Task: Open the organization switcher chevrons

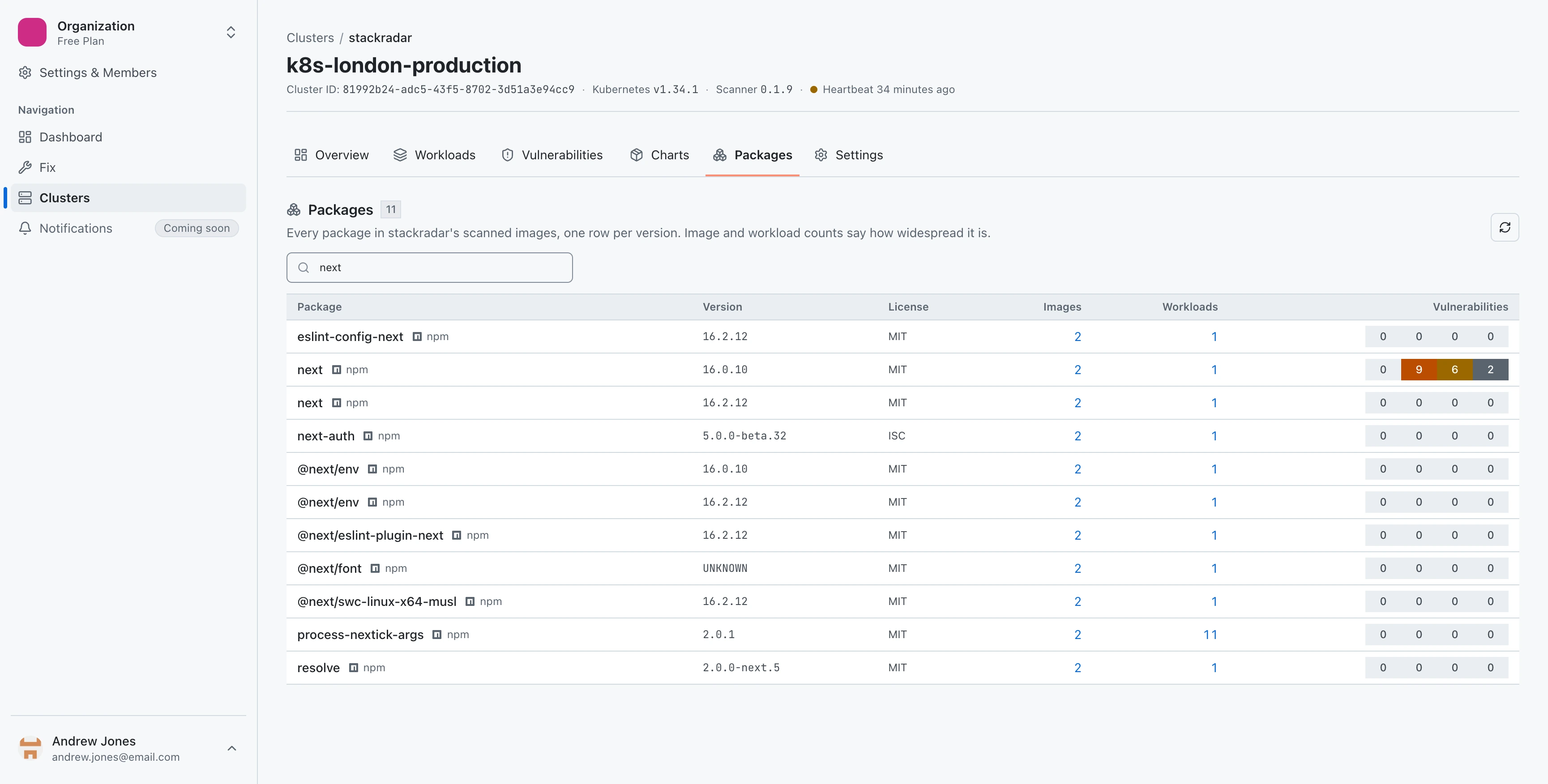Action: click(231, 32)
